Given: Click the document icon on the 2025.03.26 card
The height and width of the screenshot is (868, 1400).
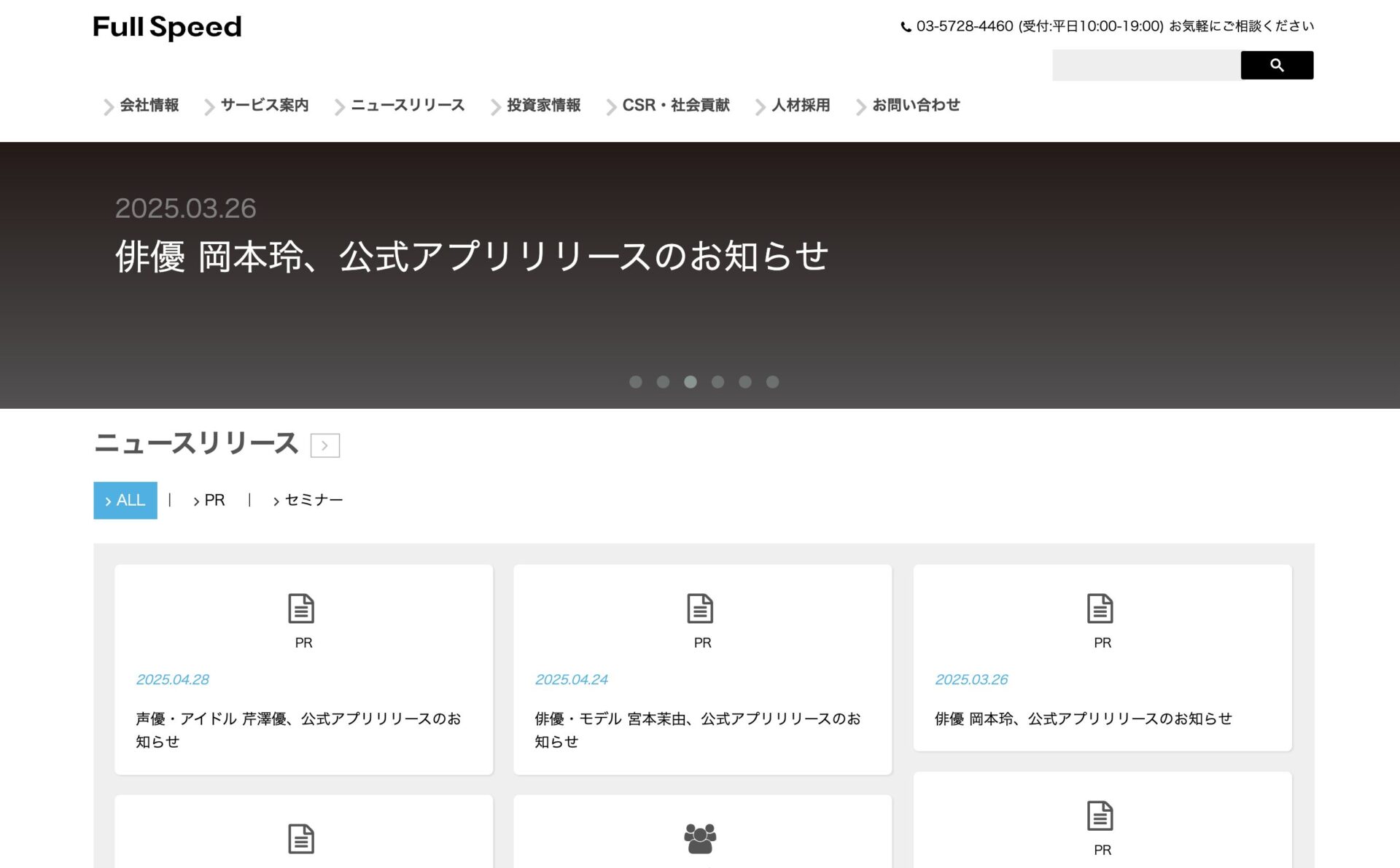Looking at the screenshot, I should 1100,609.
